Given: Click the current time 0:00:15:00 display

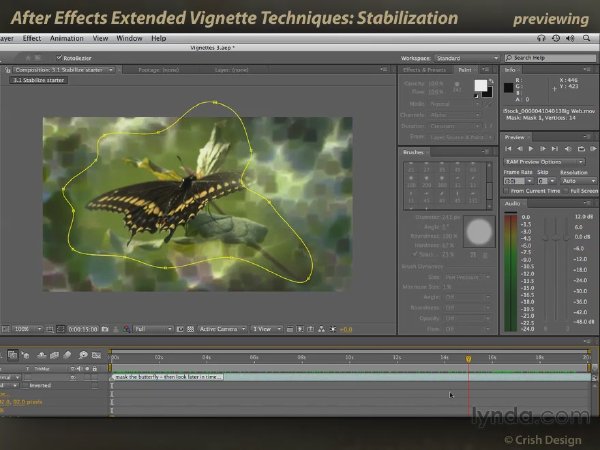Looking at the screenshot, I should point(83,329).
